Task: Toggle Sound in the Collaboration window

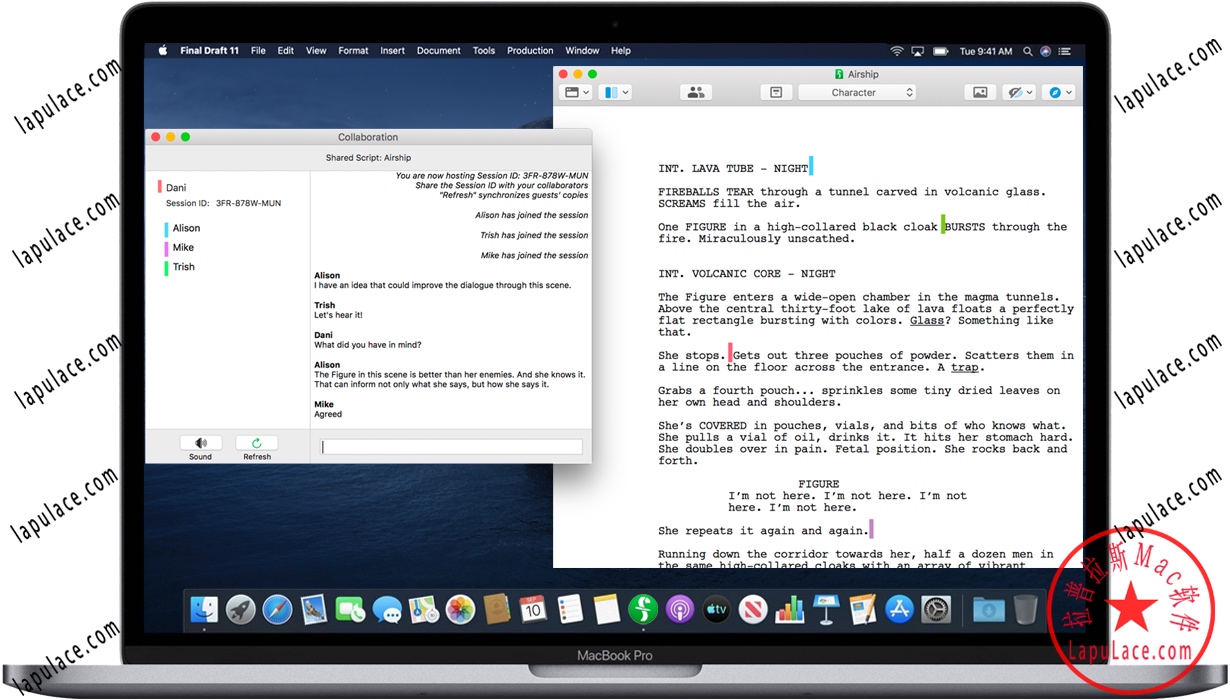Action: pos(200,443)
